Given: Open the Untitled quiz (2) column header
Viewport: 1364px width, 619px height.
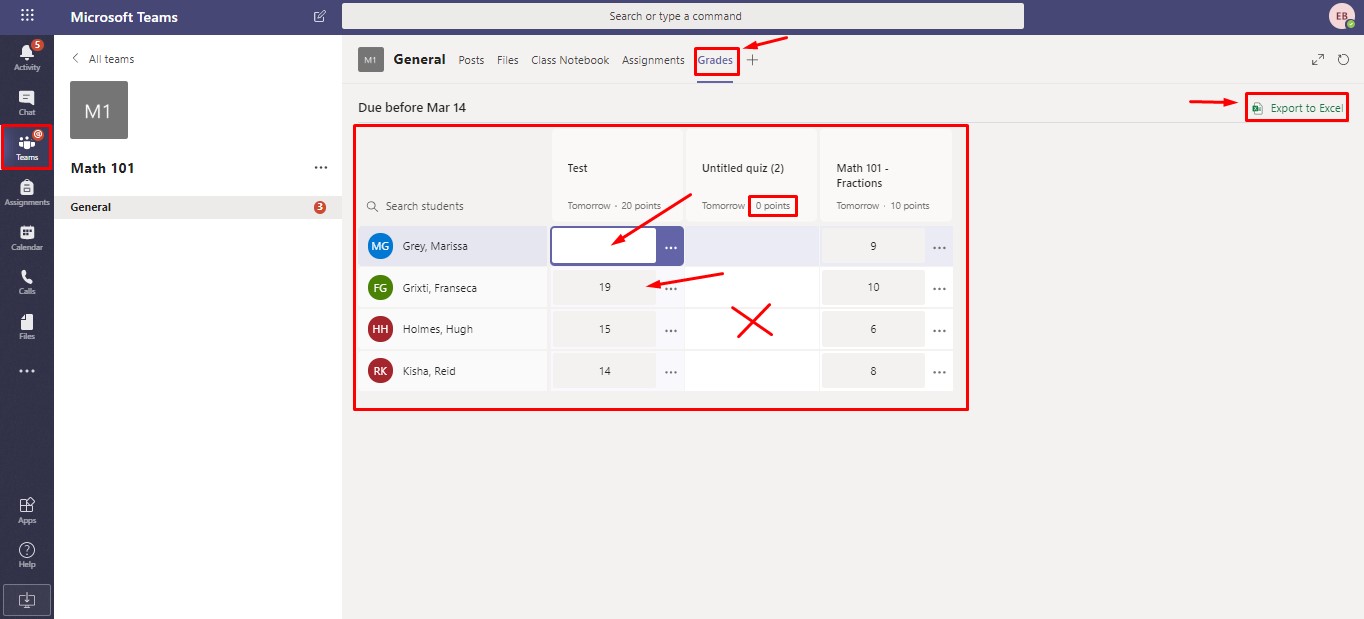Looking at the screenshot, I should point(751,175).
